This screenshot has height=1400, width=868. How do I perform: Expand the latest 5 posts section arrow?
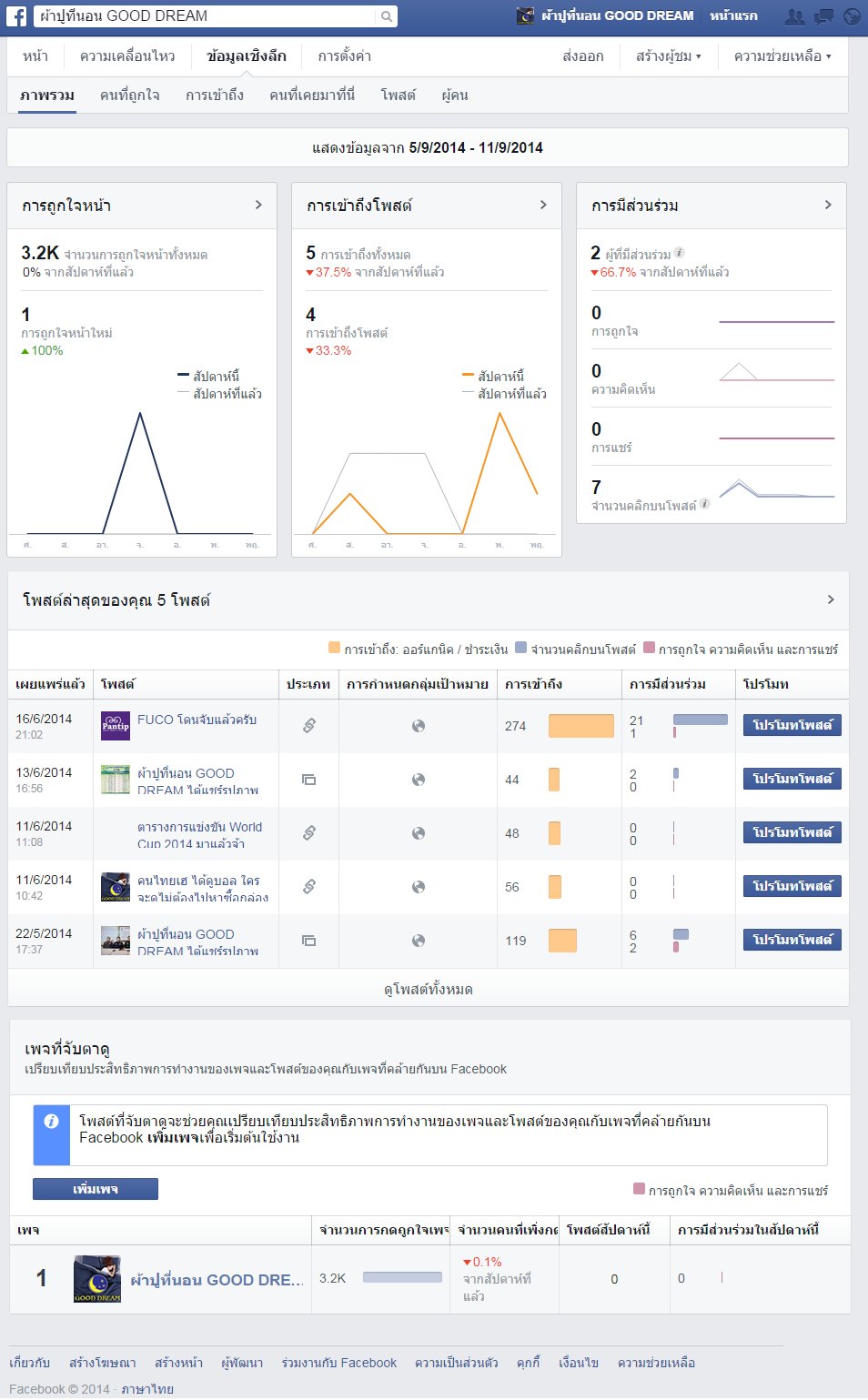coord(831,599)
